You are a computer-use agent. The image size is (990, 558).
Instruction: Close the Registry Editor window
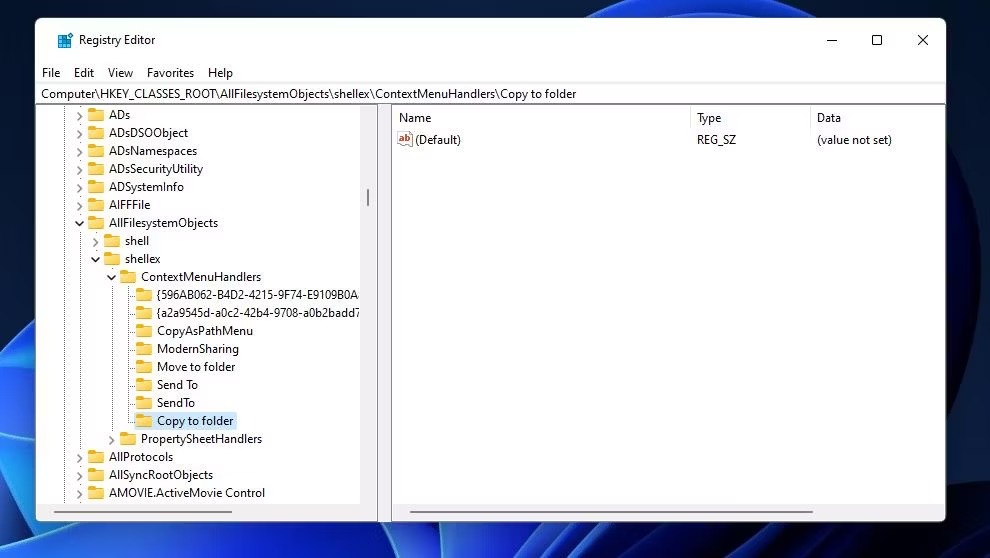click(x=922, y=40)
